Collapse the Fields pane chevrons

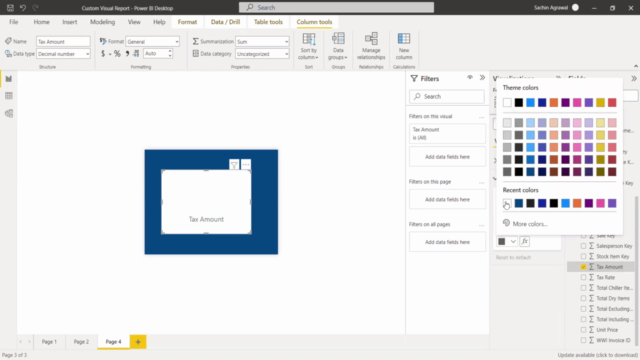tap(634, 78)
